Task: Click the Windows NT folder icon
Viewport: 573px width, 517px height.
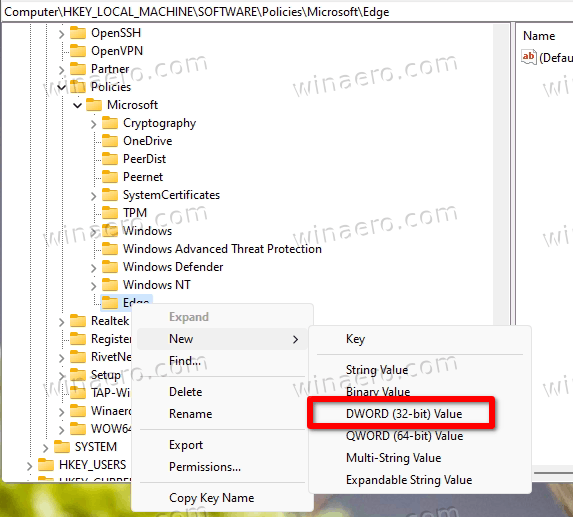Action: pyautogui.click(x=110, y=285)
